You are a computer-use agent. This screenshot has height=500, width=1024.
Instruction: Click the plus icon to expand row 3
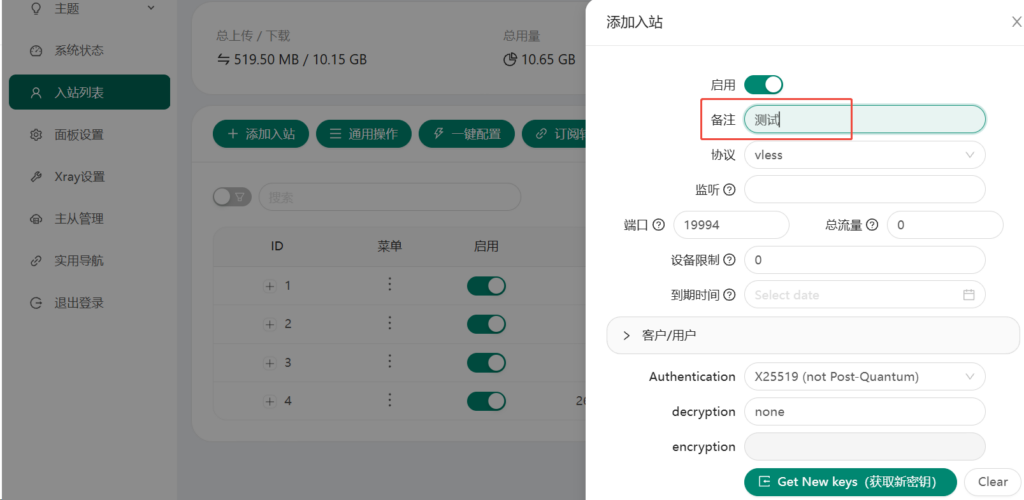(x=270, y=363)
